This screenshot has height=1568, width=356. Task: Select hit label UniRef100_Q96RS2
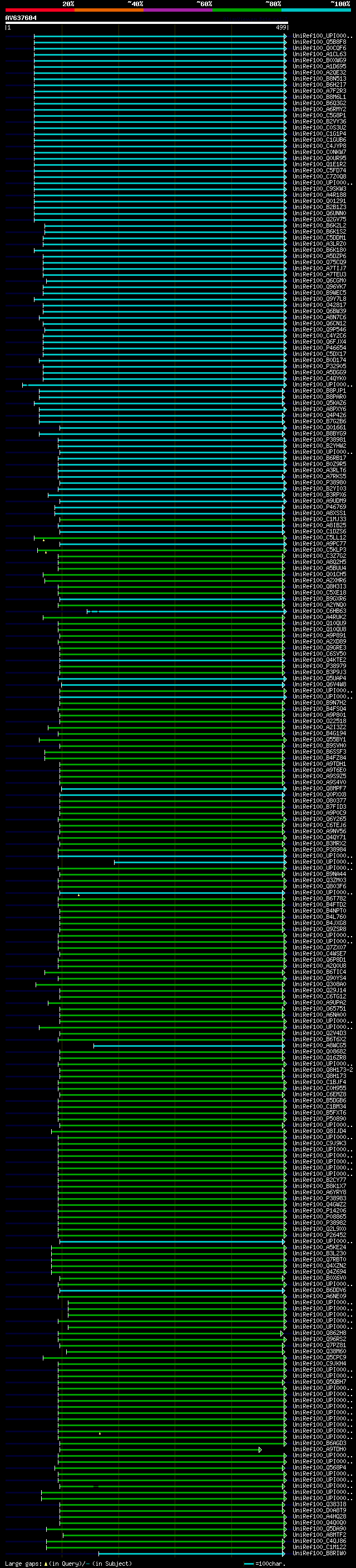319,1338
